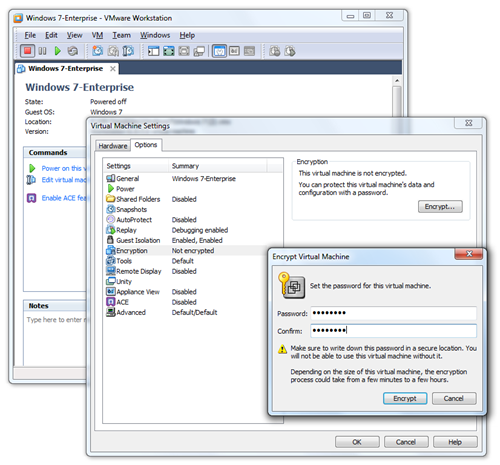Viewport: 500px width, 465px height.
Task: Click Encrypt in Encrypt Virtual Machine dialog
Action: 405,399
